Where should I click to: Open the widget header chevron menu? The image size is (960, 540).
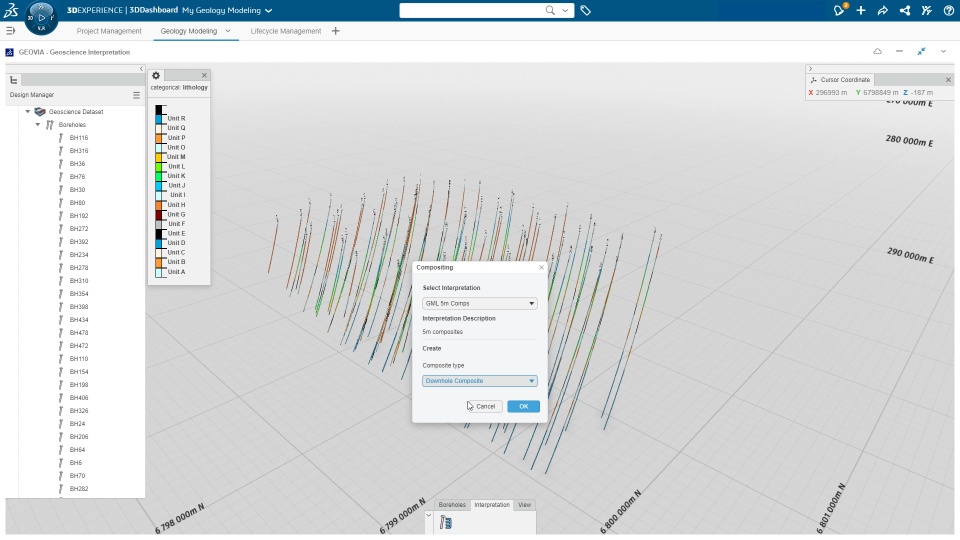pos(943,51)
